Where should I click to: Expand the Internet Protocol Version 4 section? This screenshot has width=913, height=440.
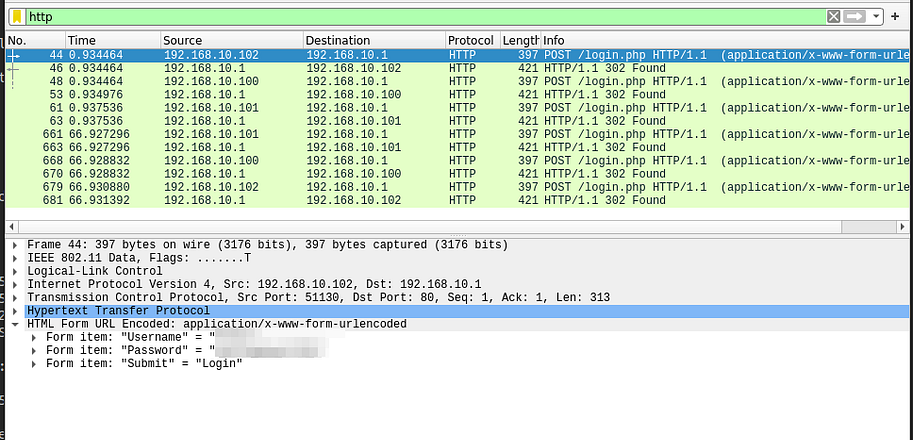tap(14, 285)
